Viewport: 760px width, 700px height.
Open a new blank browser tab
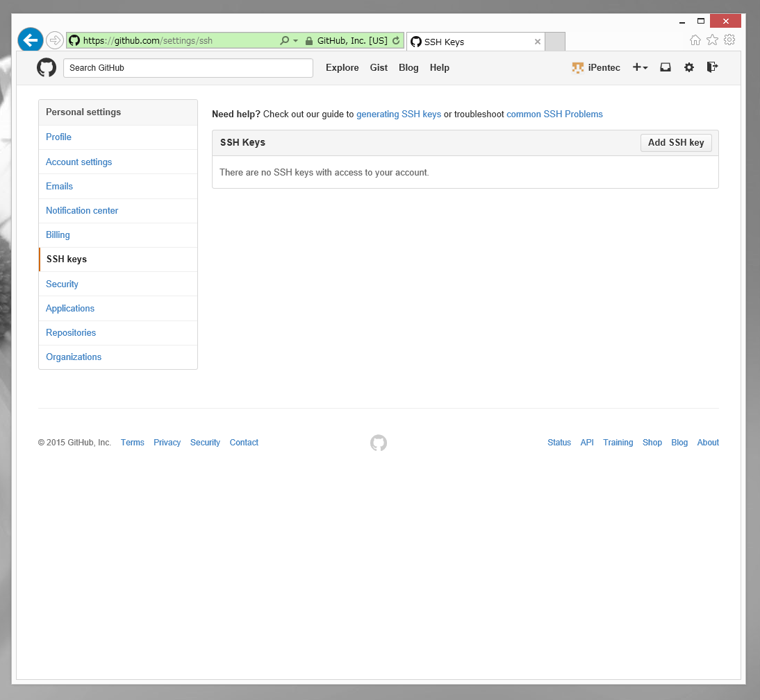[555, 42]
